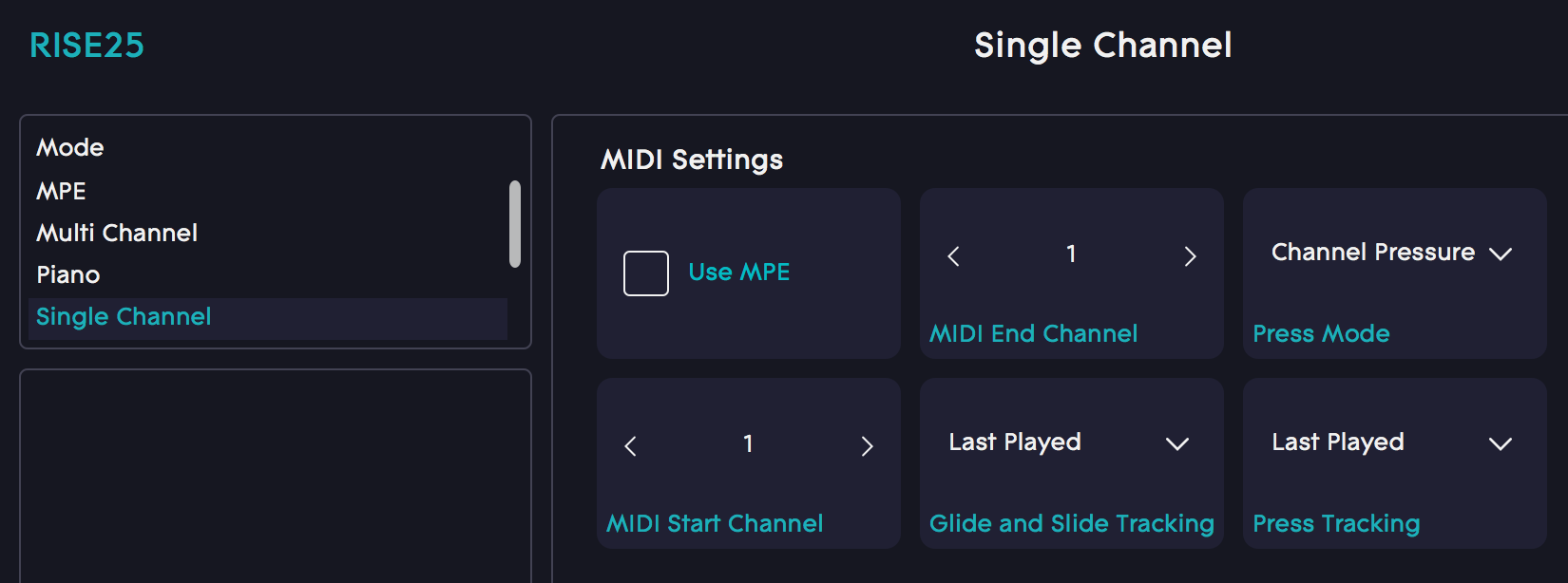Select MPE mode in the sidebar

pos(61,190)
